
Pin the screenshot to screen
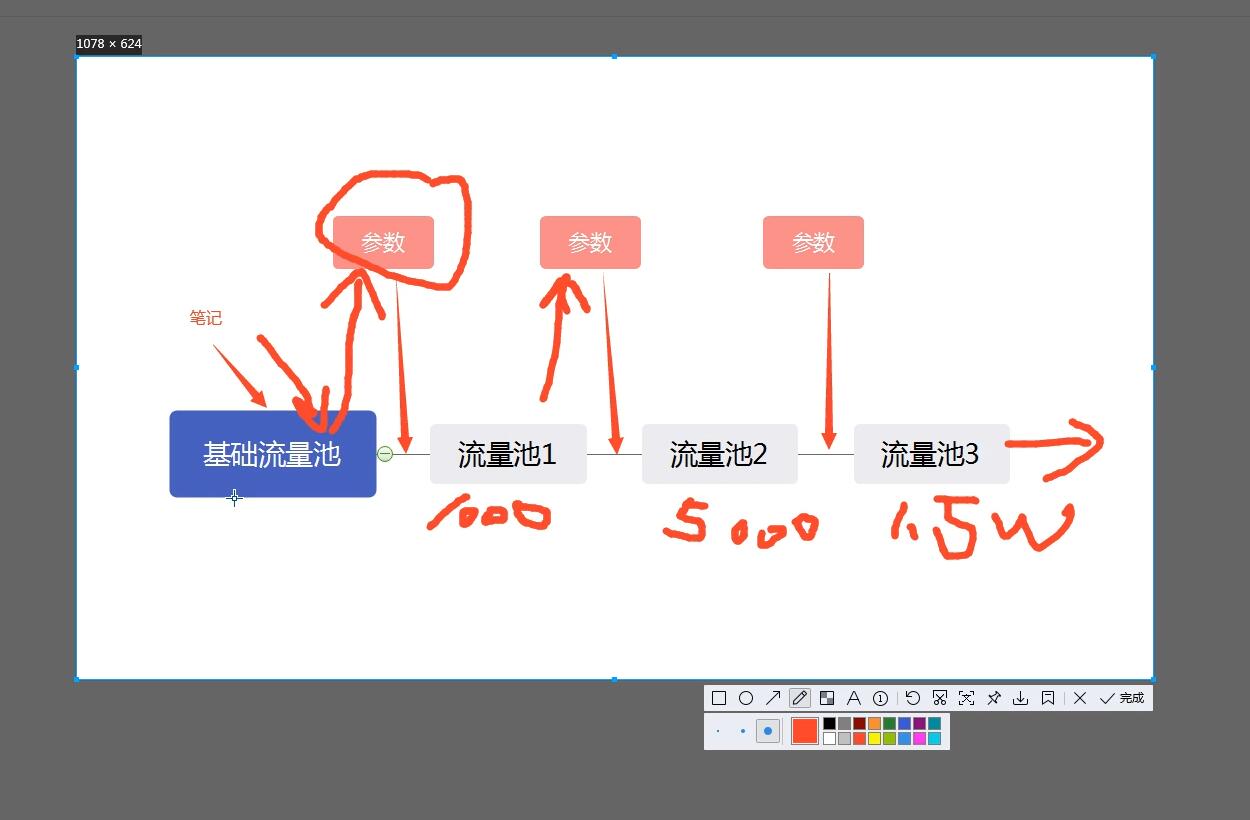tap(994, 698)
